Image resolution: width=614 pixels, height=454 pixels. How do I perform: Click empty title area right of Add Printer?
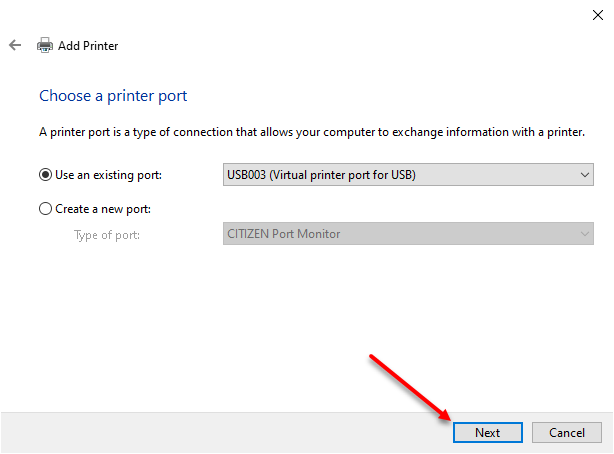352,45
